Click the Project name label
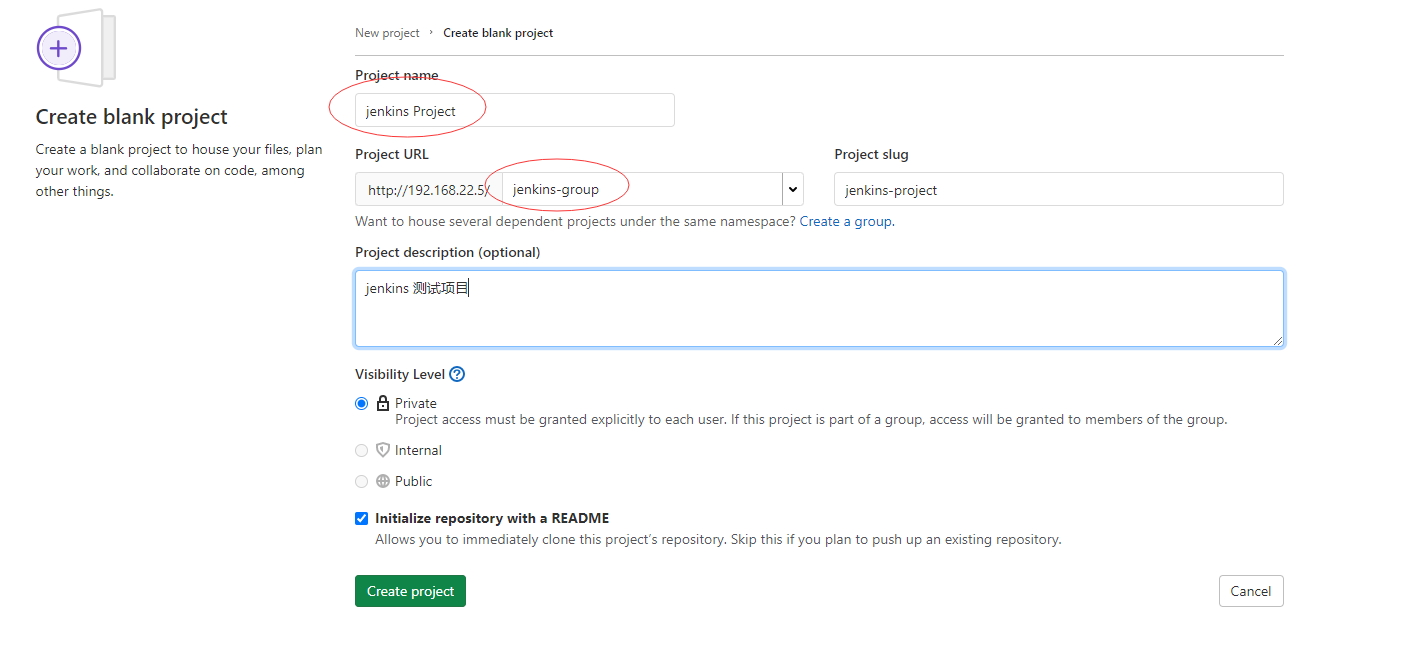The image size is (1423, 661). [x=397, y=75]
